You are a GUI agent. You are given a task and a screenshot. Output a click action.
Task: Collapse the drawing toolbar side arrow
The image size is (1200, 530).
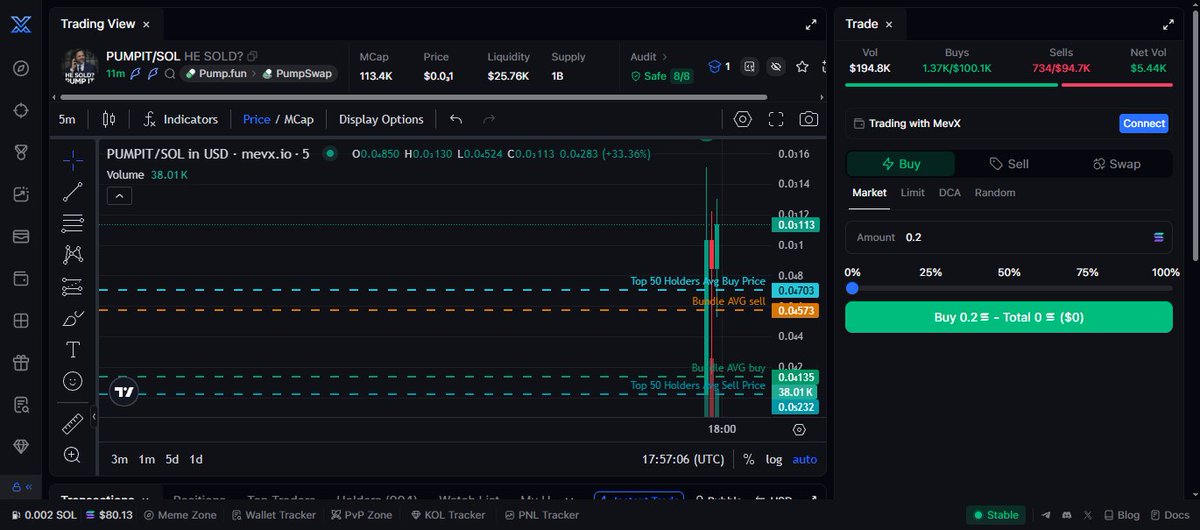(93, 417)
